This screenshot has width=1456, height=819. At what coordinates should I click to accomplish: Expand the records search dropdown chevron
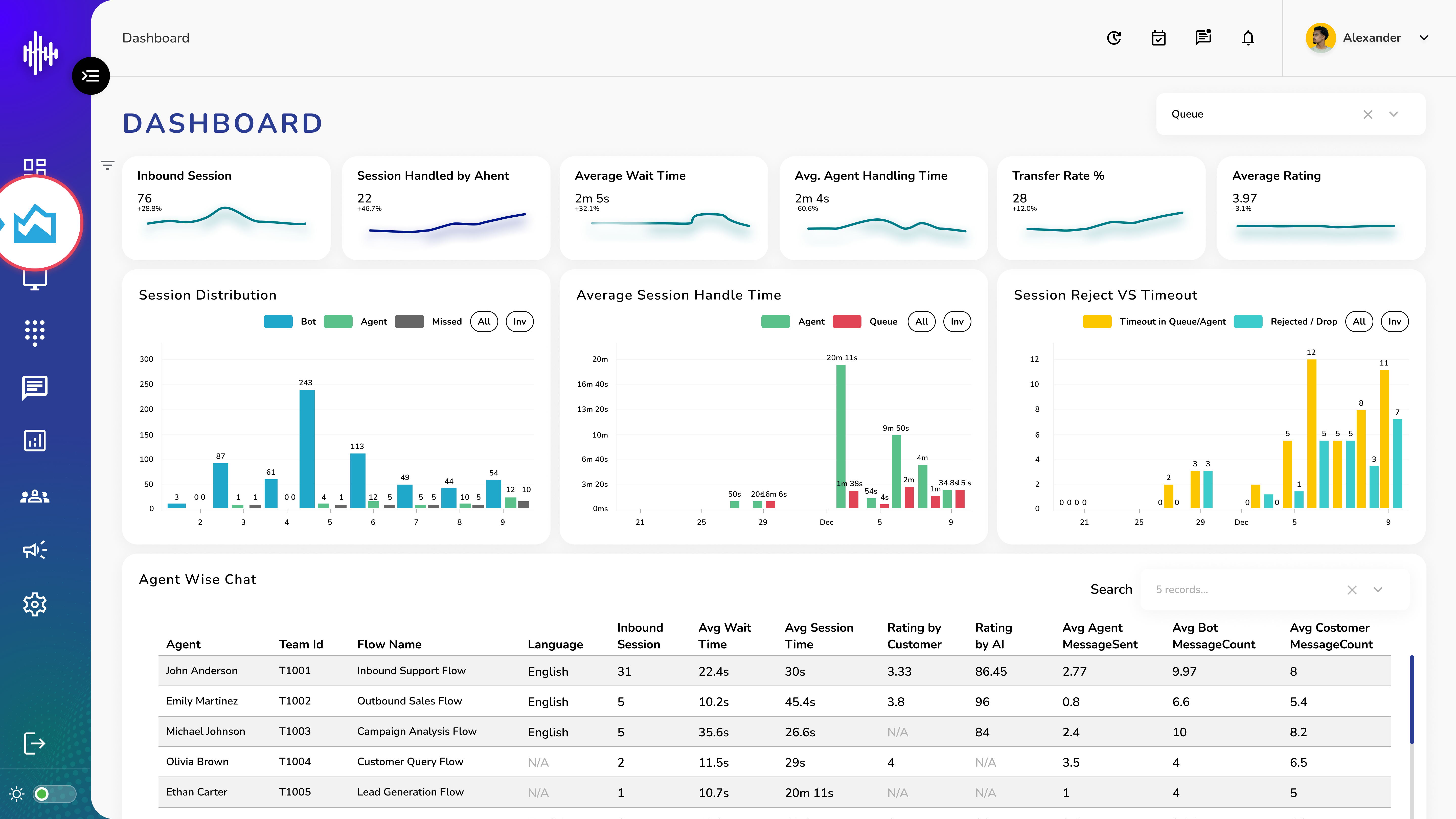1378,589
